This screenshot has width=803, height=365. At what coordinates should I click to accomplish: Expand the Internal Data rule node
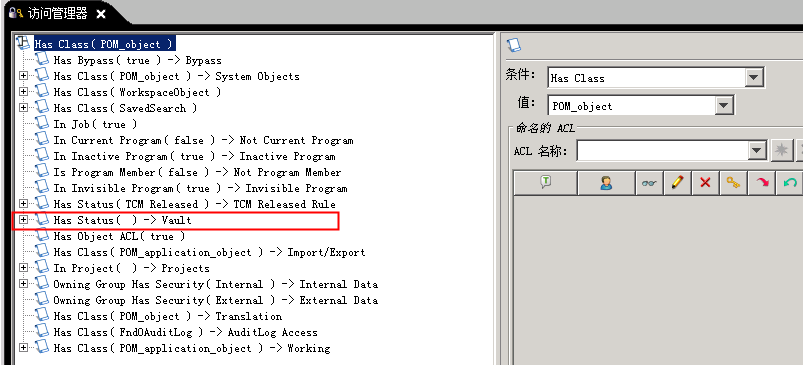click(x=23, y=284)
